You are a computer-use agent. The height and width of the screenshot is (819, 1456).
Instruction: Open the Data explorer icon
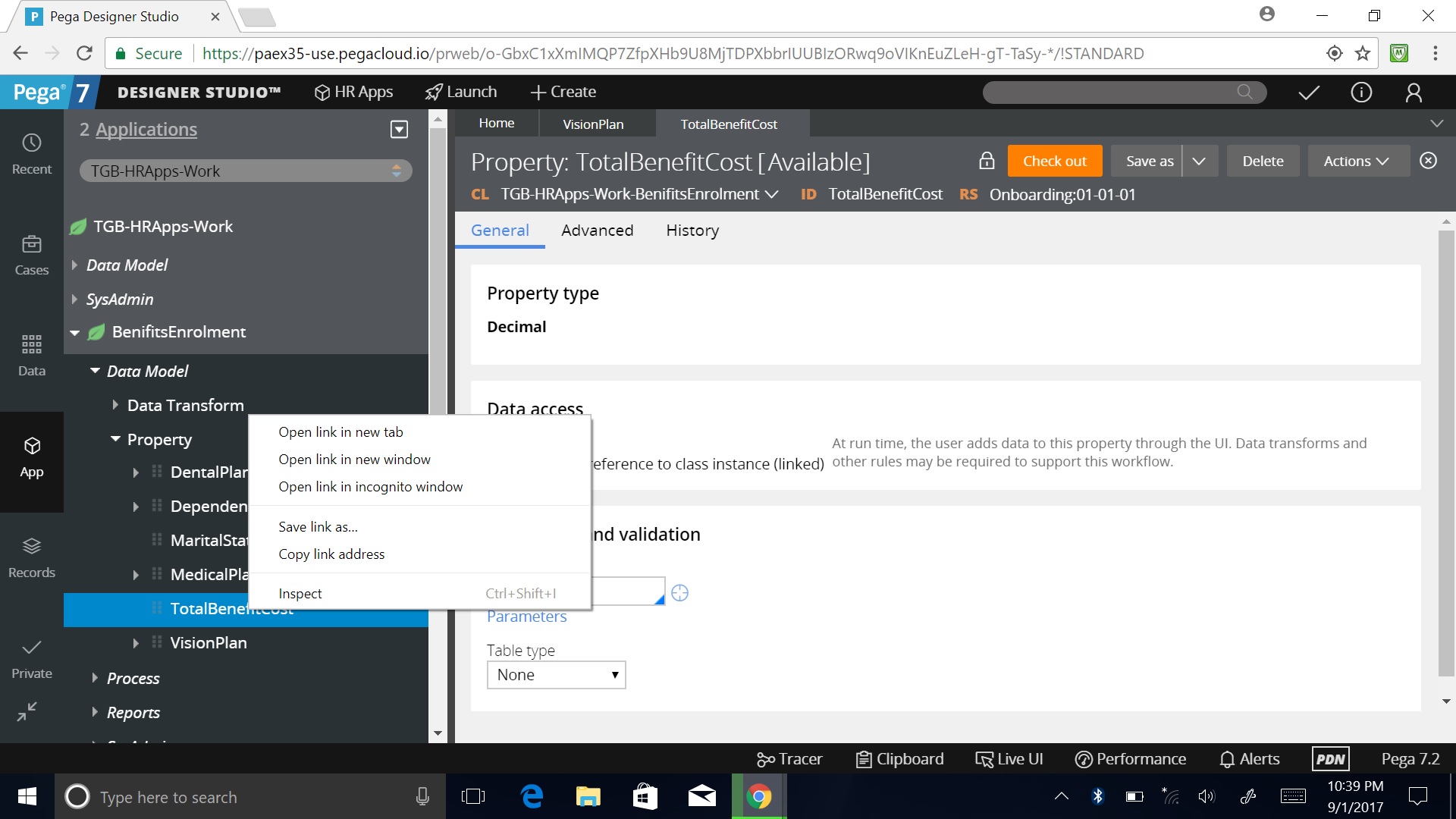32,356
